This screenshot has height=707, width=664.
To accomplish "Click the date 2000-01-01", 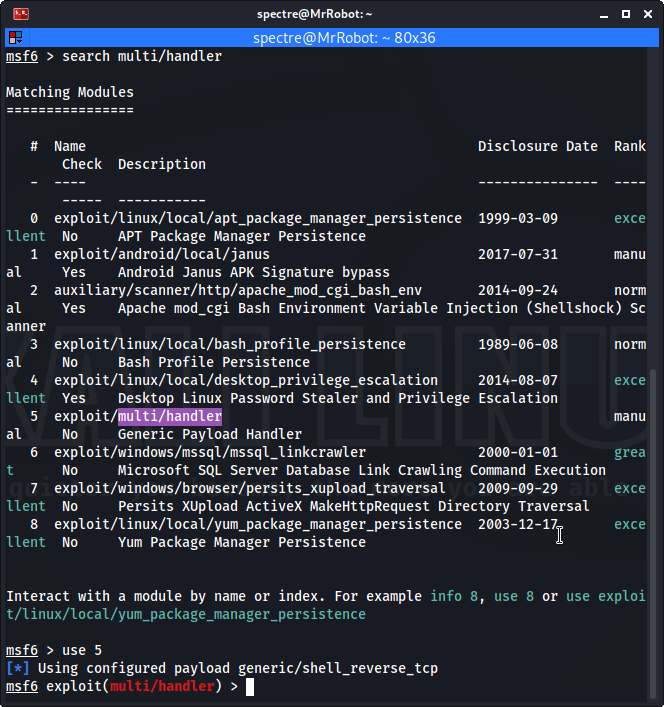I will [518, 452].
